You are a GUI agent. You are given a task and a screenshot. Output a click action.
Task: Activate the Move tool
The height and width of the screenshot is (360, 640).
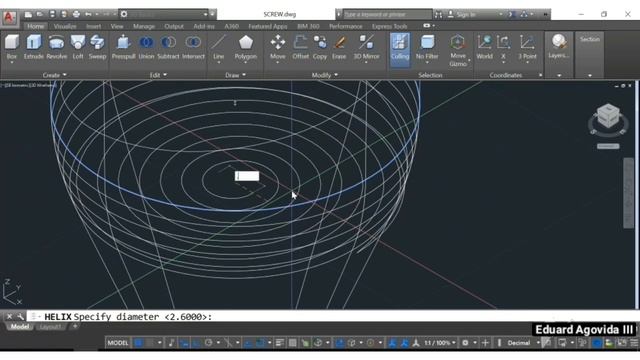pos(278,47)
